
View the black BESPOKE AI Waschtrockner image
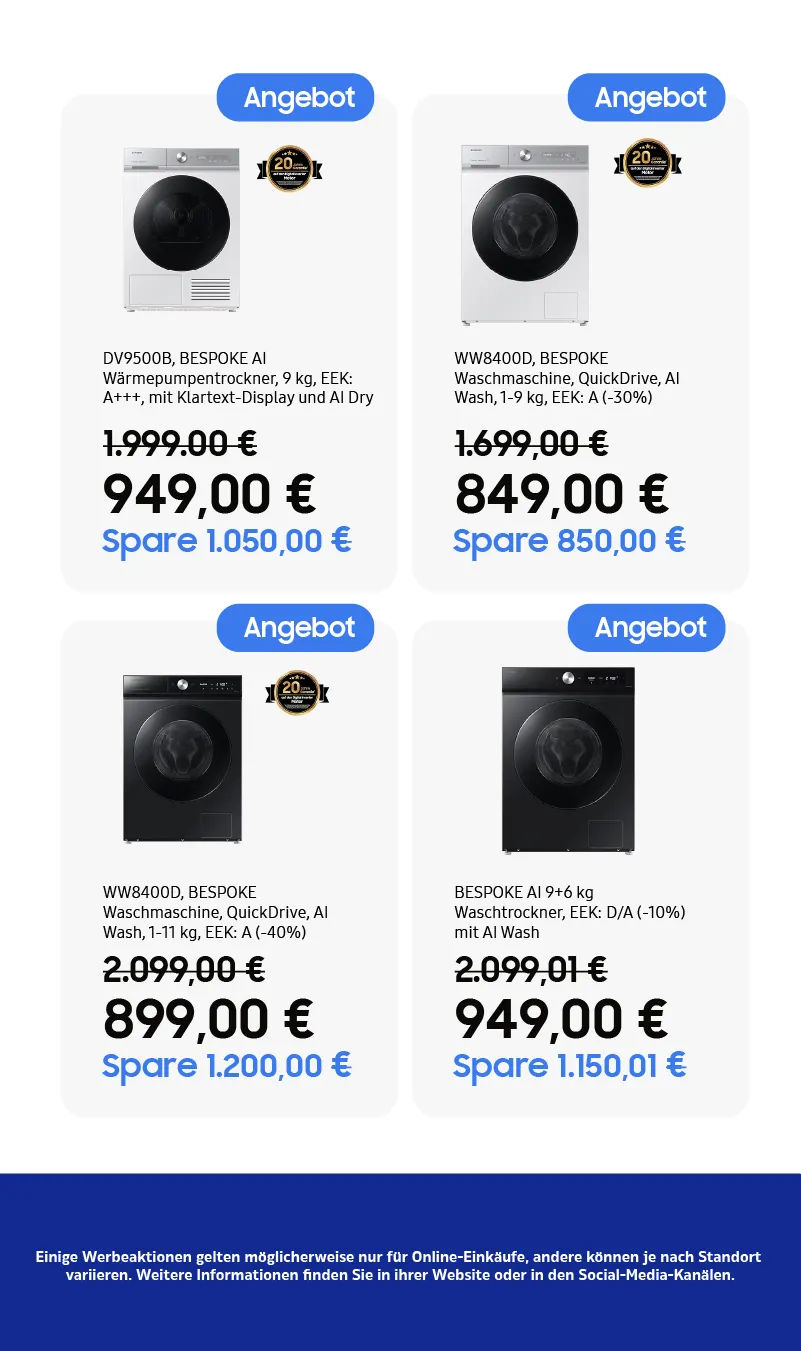click(568, 760)
